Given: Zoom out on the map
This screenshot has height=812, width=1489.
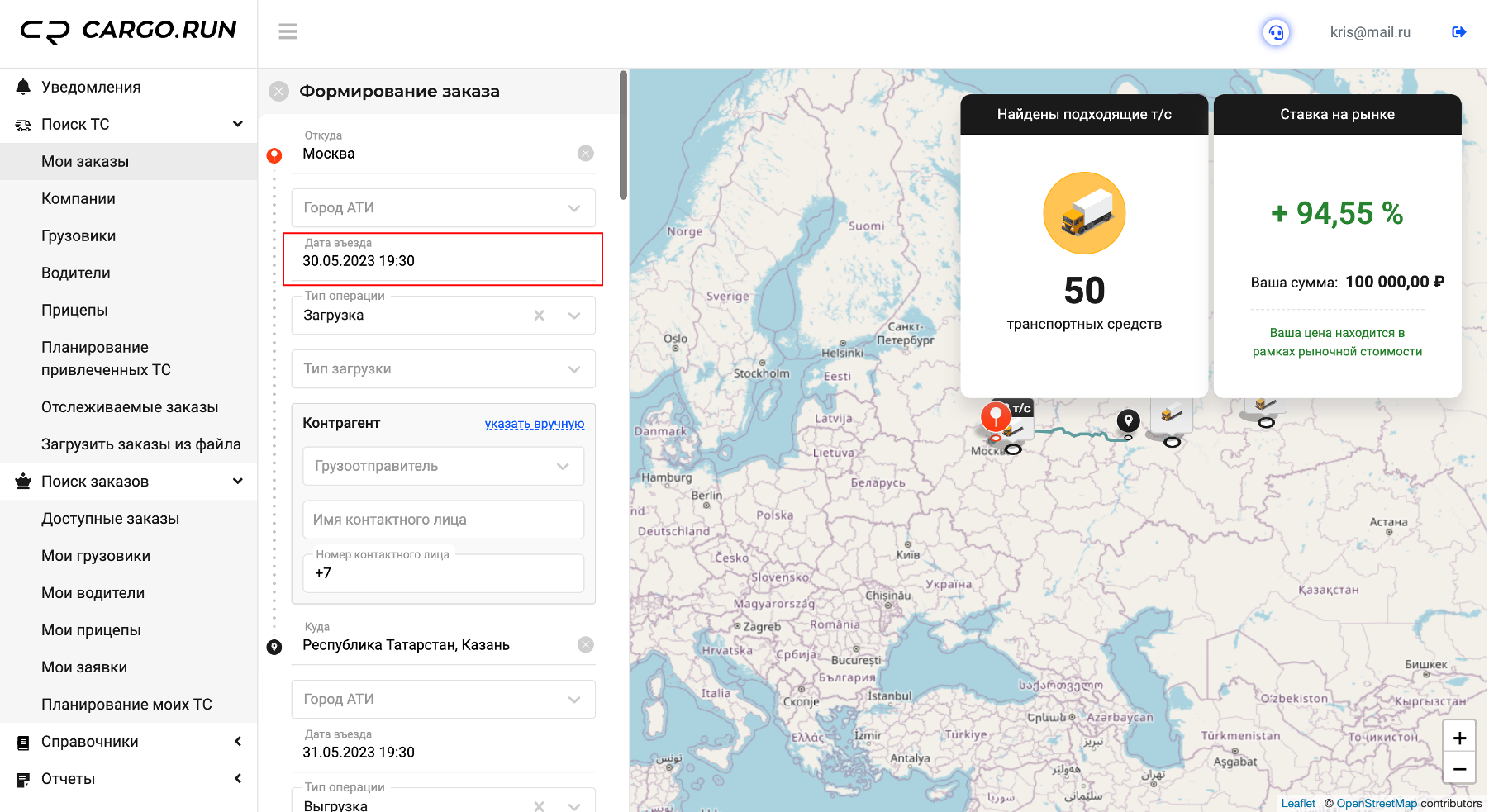Looking at the screenshot, I should click(x=1459, y=769).
